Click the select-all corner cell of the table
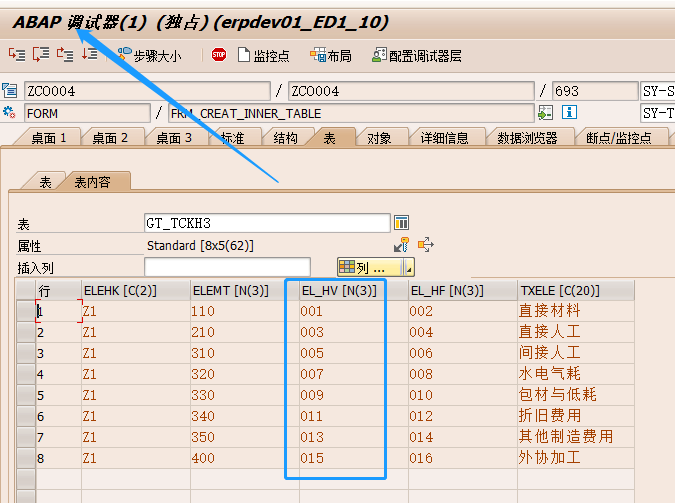The width and height of the screenshot is (675, 503). [x=26, y=290]
